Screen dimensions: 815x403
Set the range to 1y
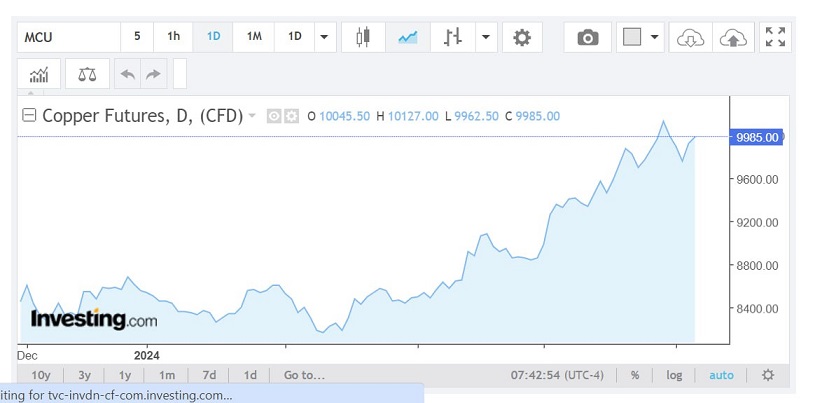[125, 375]
